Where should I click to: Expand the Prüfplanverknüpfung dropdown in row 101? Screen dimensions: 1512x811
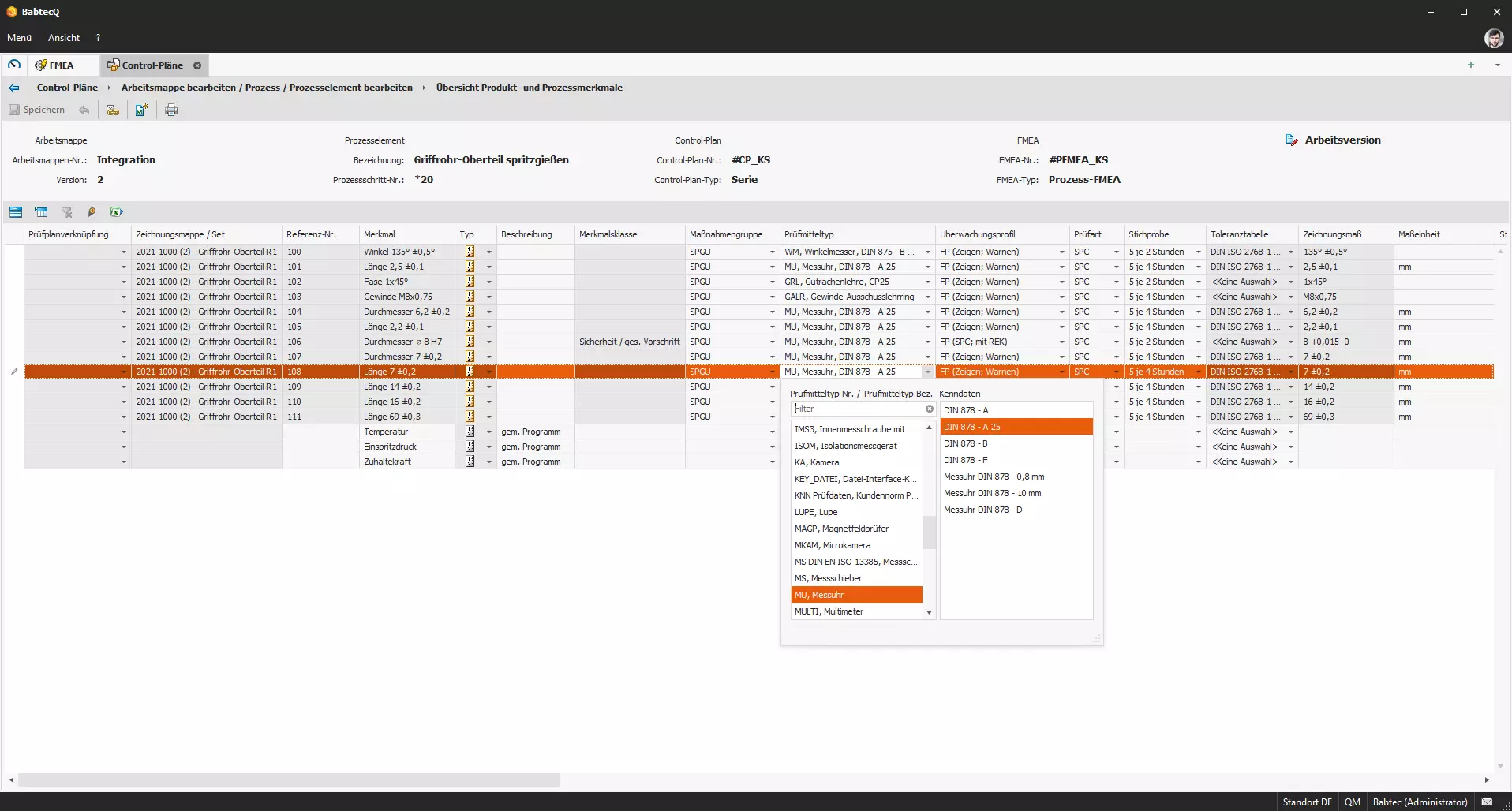124,267
